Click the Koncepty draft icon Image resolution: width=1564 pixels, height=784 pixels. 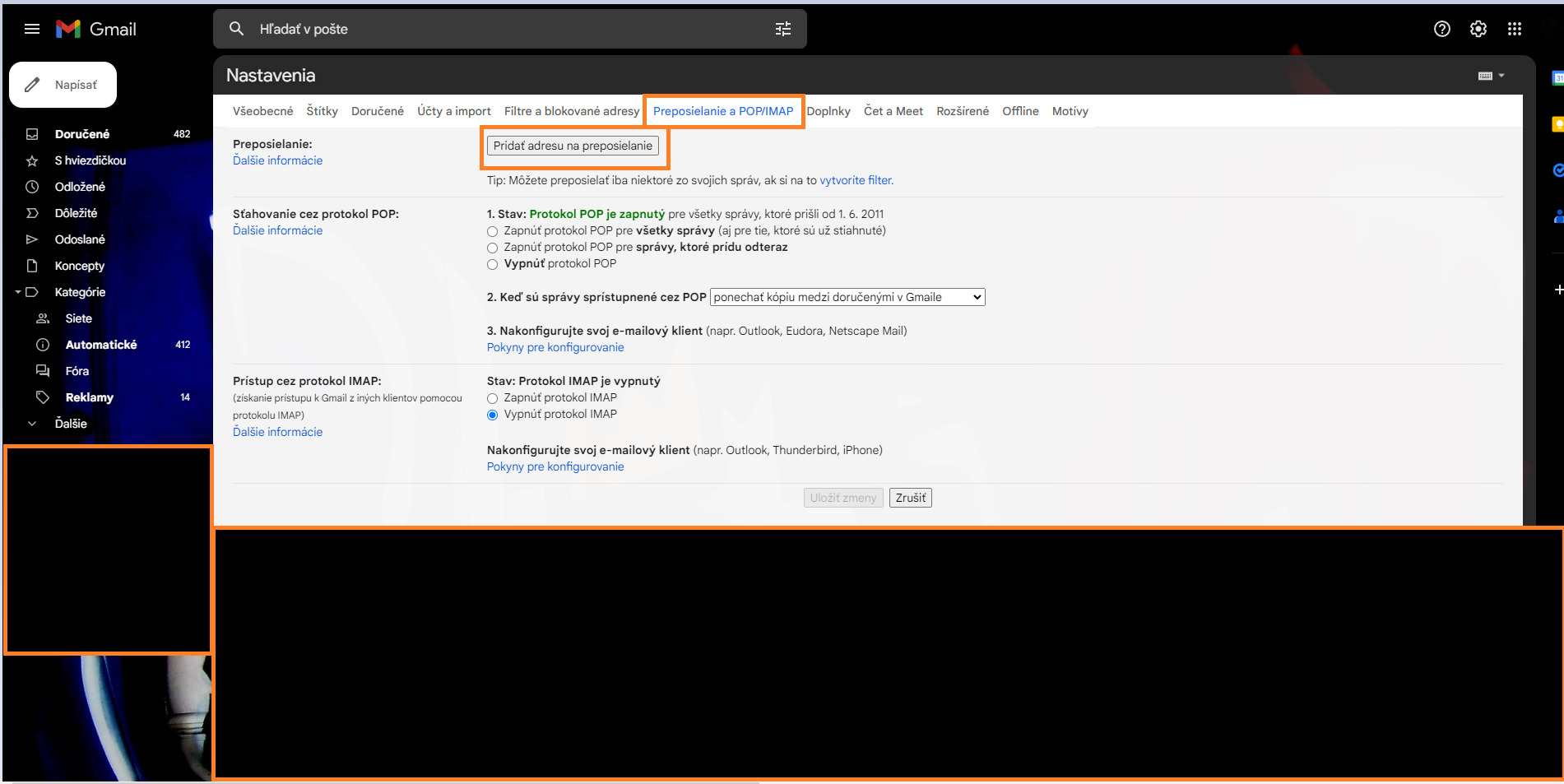pos(32,266)
